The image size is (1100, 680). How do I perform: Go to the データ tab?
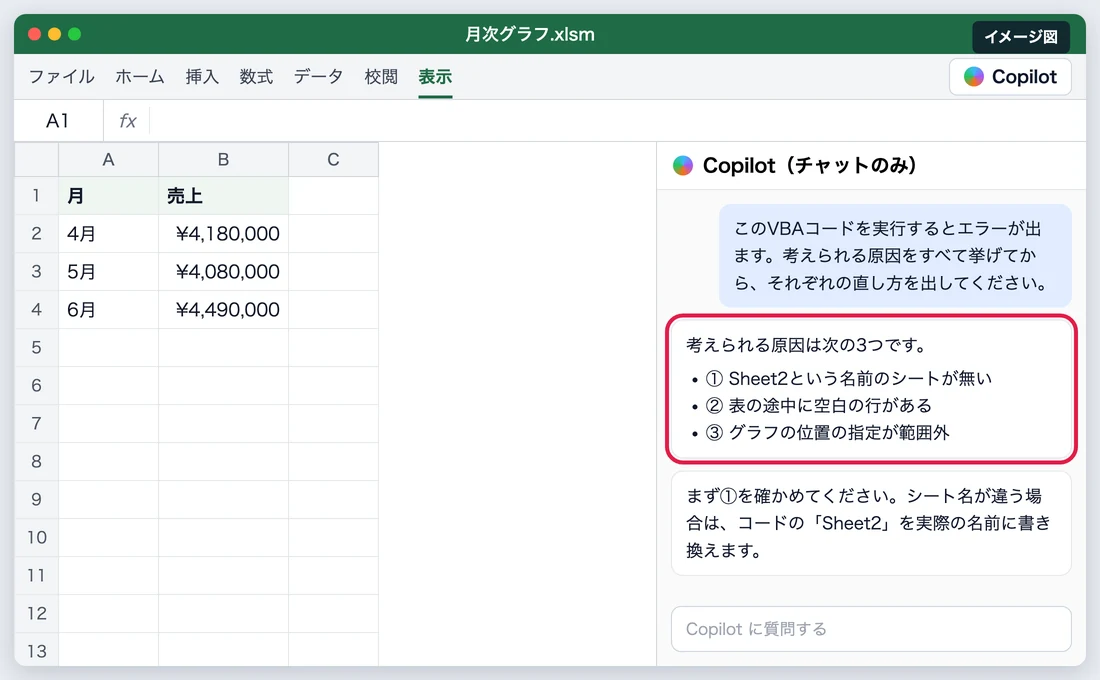318,76
